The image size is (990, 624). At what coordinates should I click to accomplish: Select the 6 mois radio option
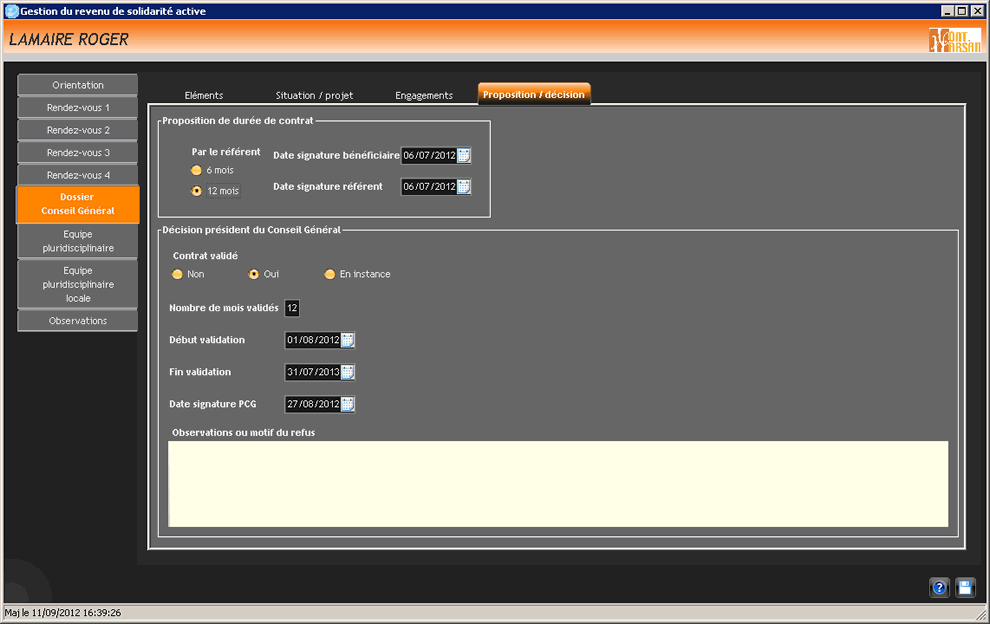point(197,171)
